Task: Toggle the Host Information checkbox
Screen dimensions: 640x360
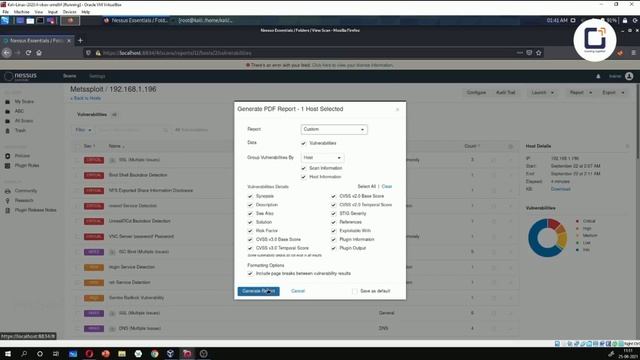Action: 303,177
